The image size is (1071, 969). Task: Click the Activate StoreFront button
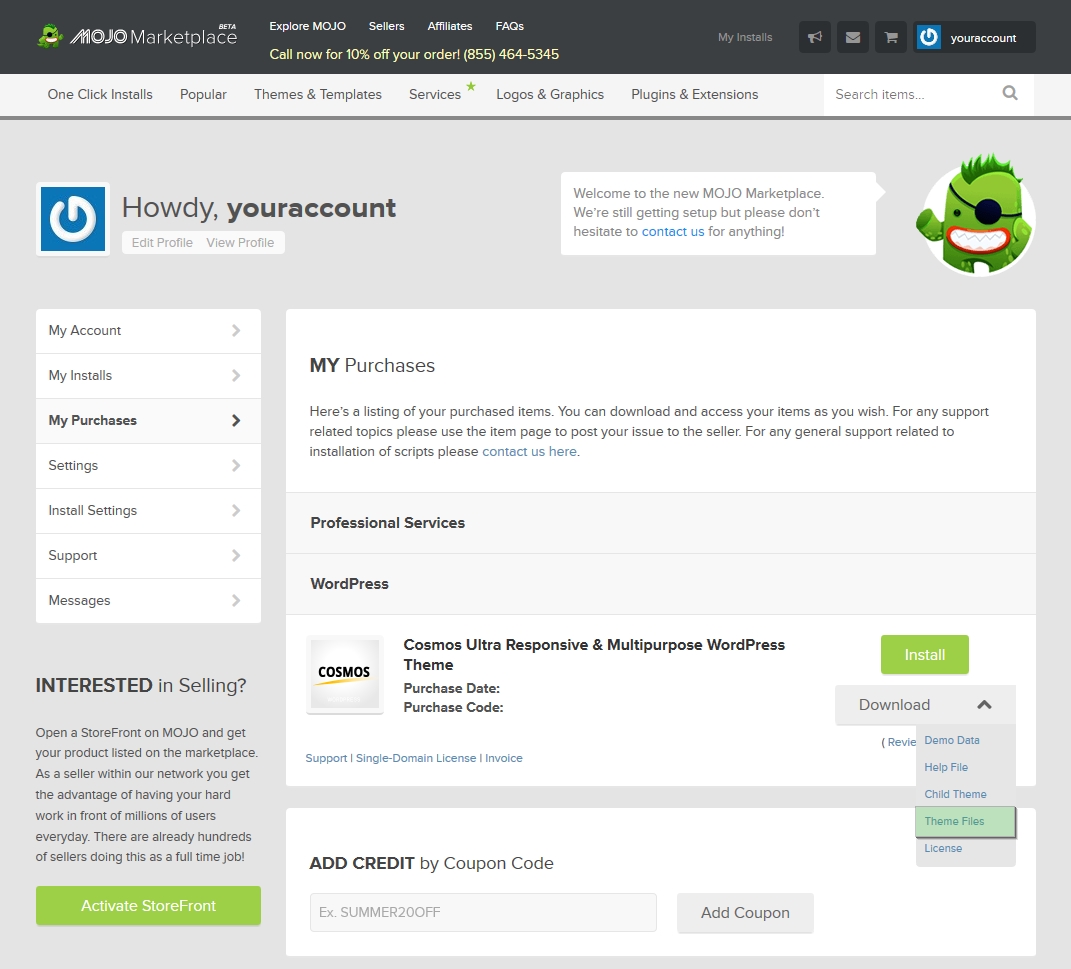point(148,905)
